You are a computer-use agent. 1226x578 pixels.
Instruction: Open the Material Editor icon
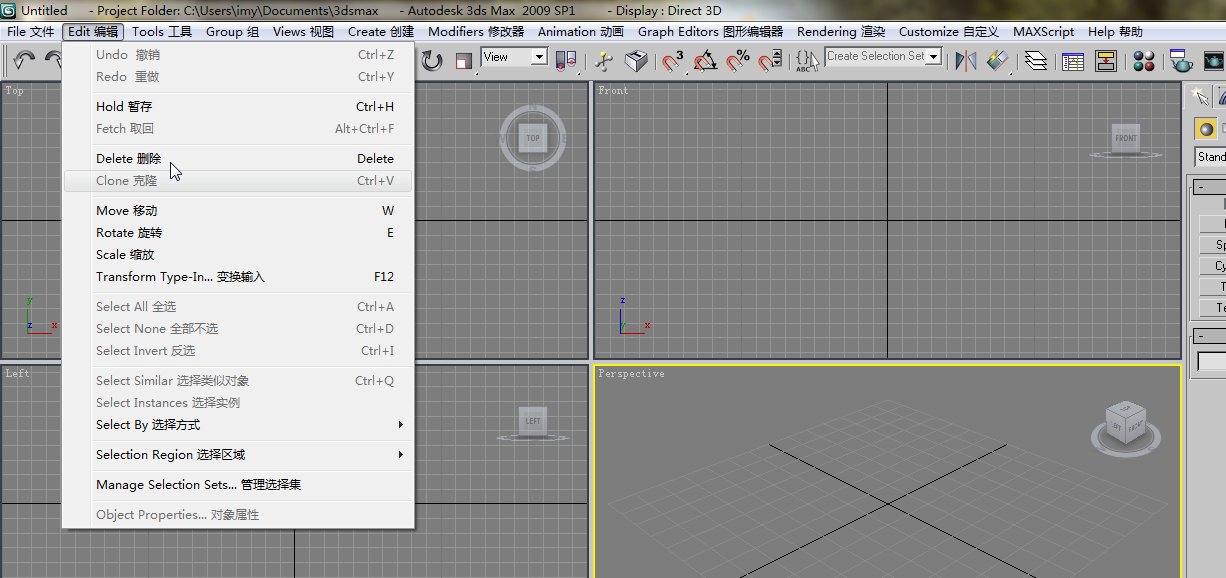point(1144,60)
